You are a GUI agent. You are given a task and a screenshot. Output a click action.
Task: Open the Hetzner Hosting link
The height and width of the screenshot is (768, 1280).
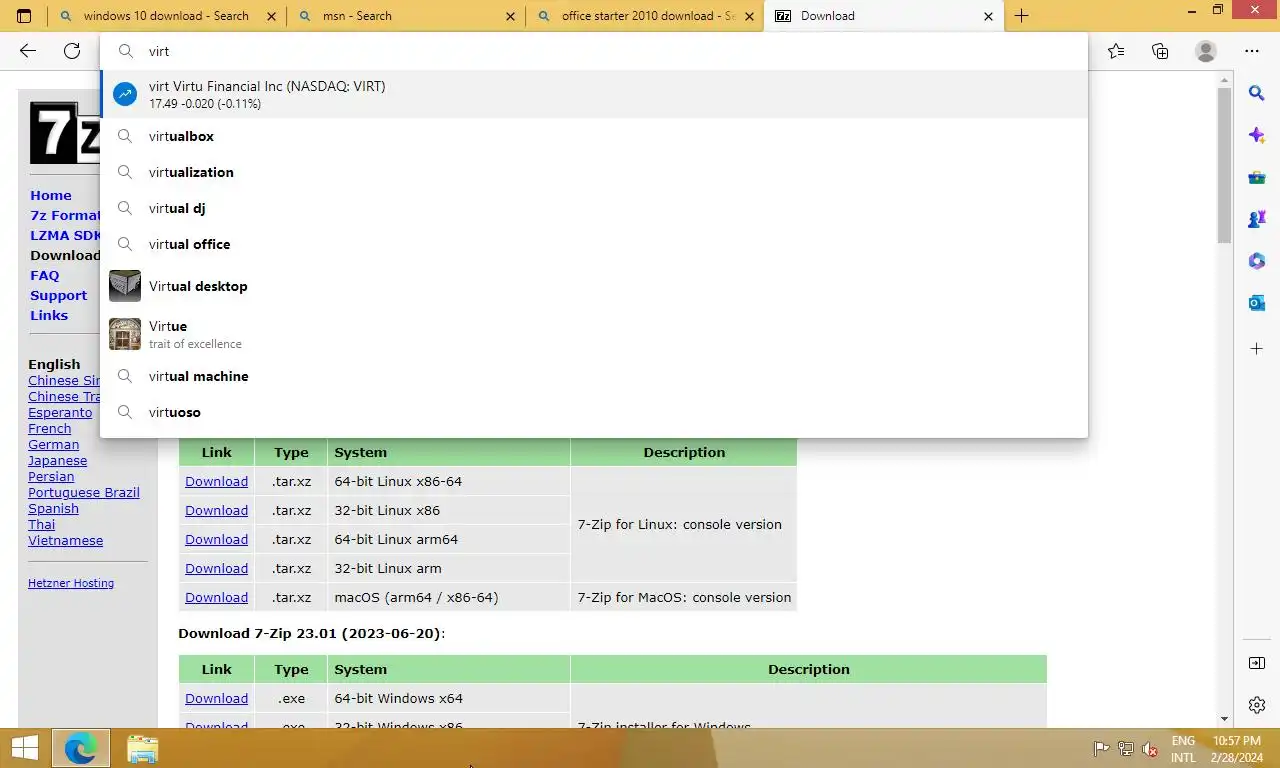tap(71, 583)
